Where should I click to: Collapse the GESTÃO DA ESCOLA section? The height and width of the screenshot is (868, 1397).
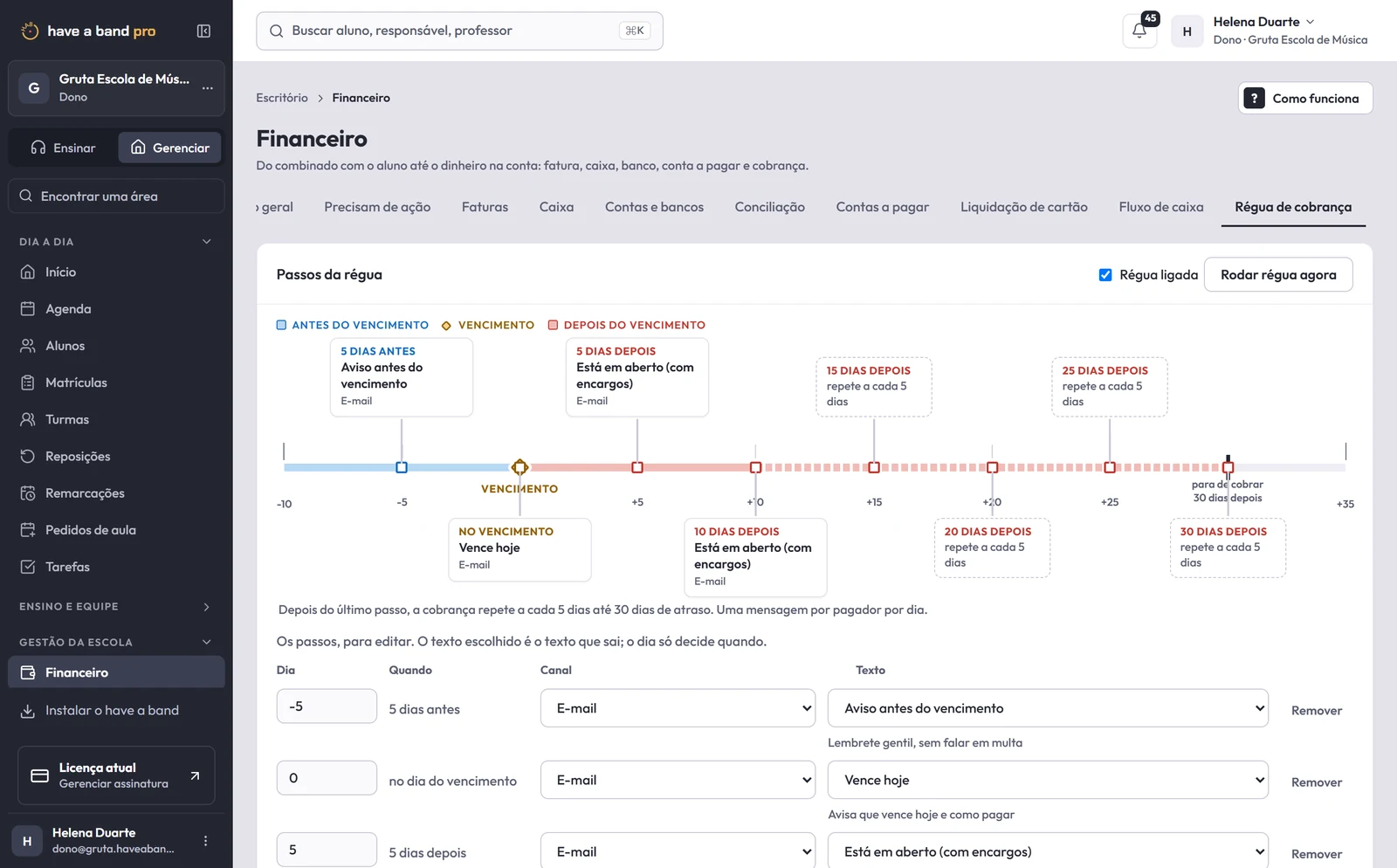click(116, 643)
